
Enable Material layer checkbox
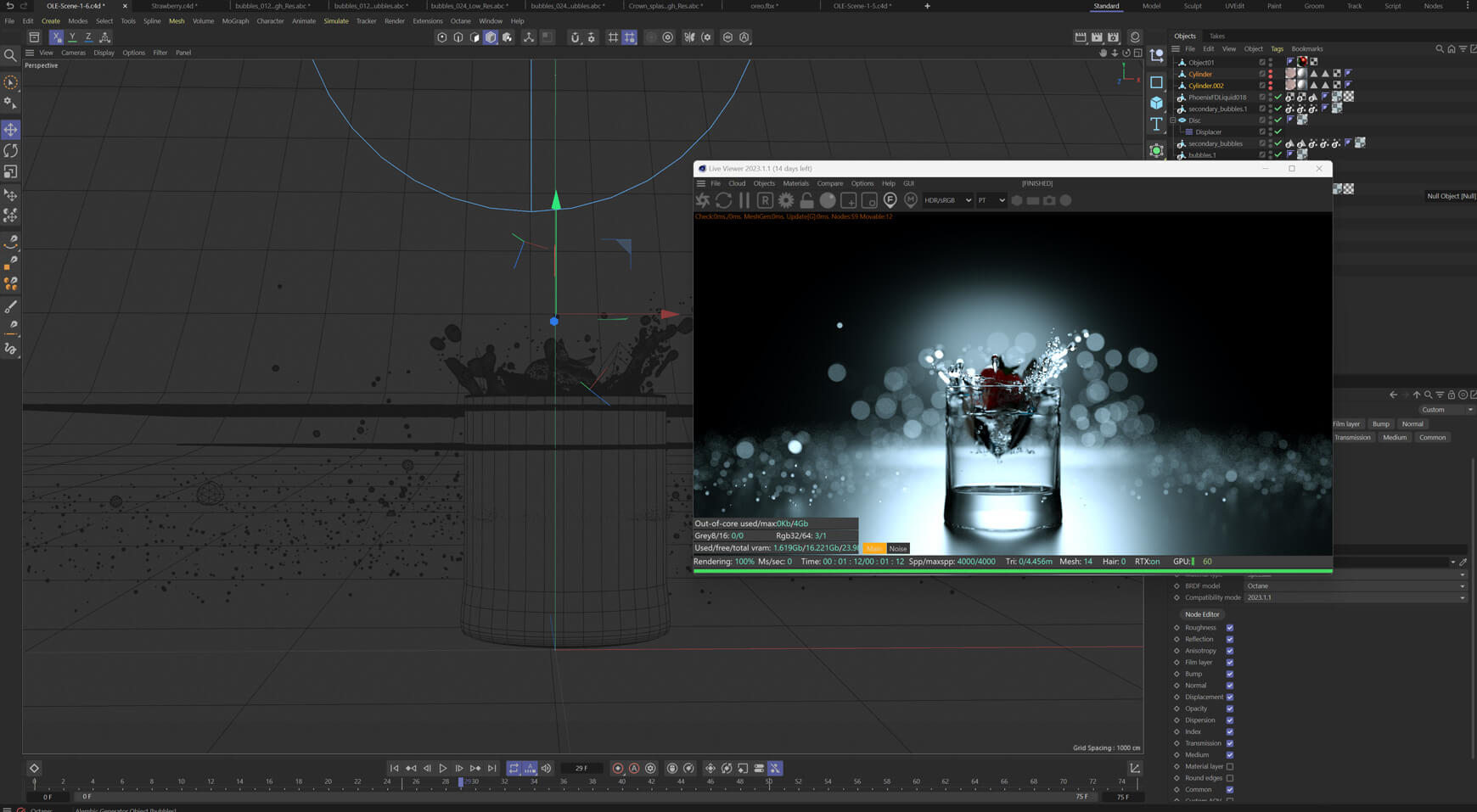click(1230, 767)
